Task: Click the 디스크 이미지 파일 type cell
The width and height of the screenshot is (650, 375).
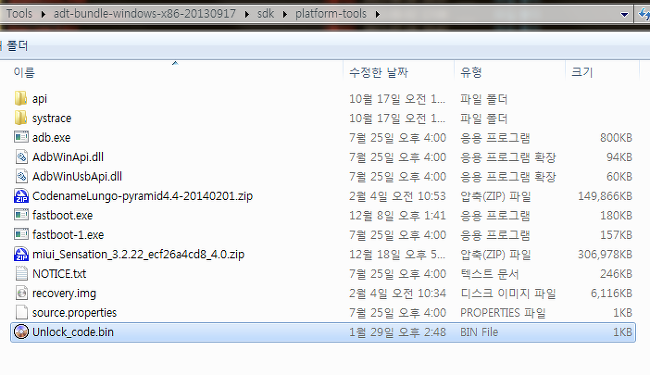Action: (x=508, y=293)
